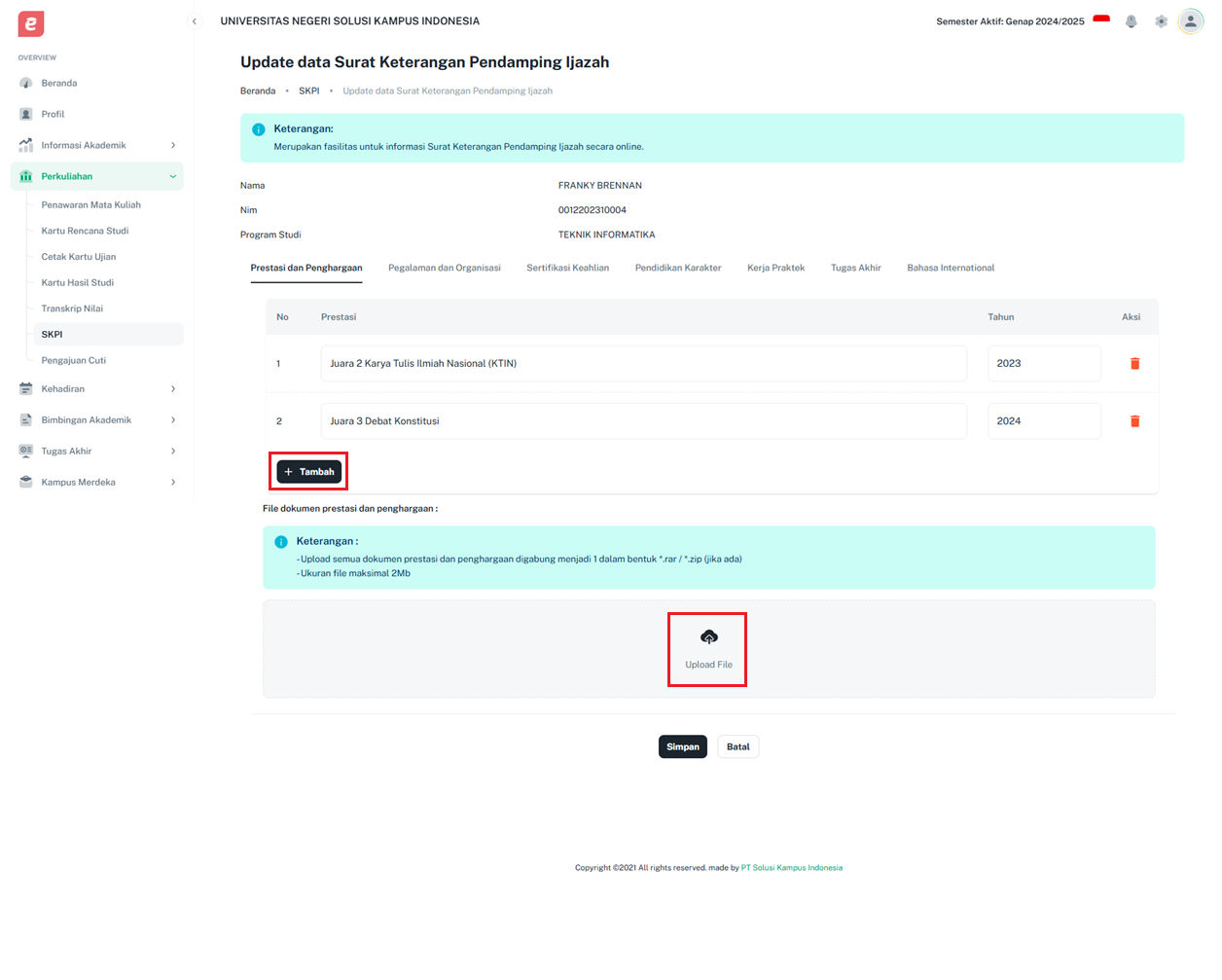Click the red e-campus logo icon

coord(31,23)
